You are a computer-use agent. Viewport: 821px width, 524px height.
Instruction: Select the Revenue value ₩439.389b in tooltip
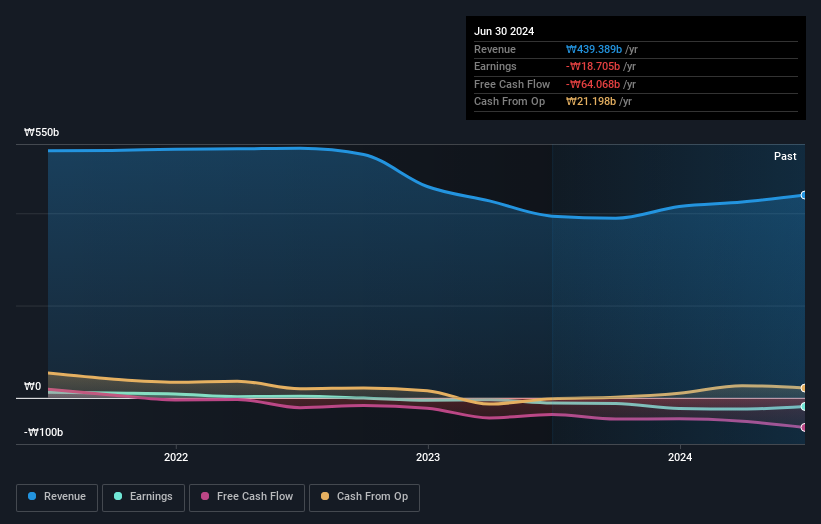pyautogui.click(x=594, y=49)
